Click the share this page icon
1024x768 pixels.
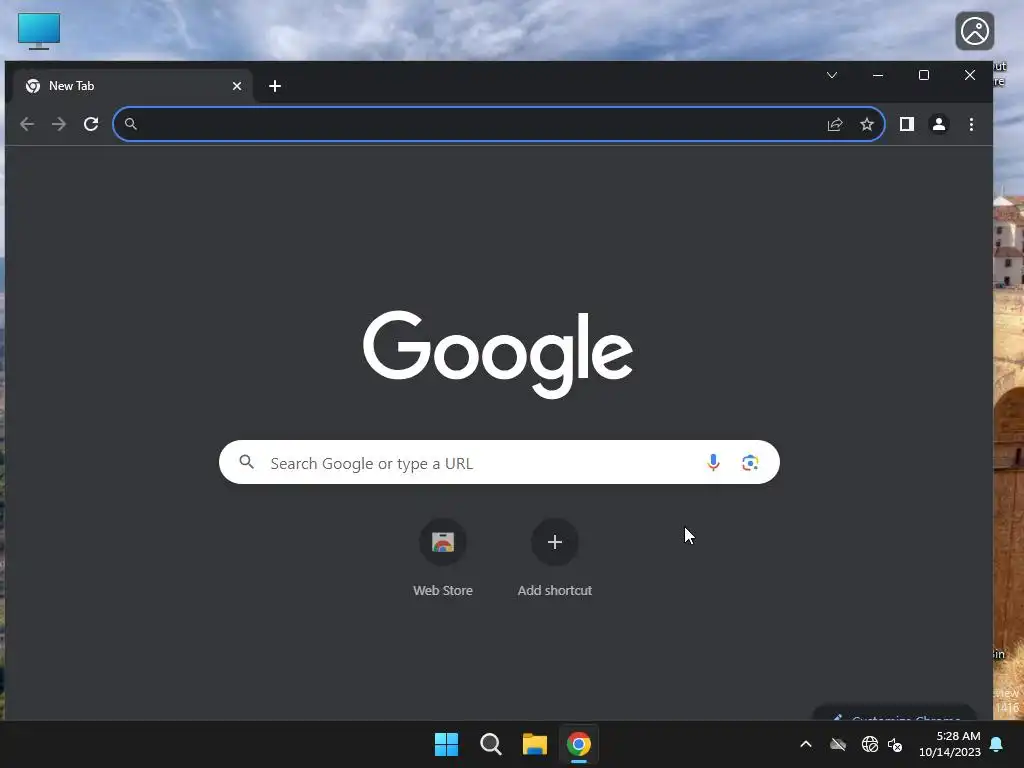click(x=835, y=124)
